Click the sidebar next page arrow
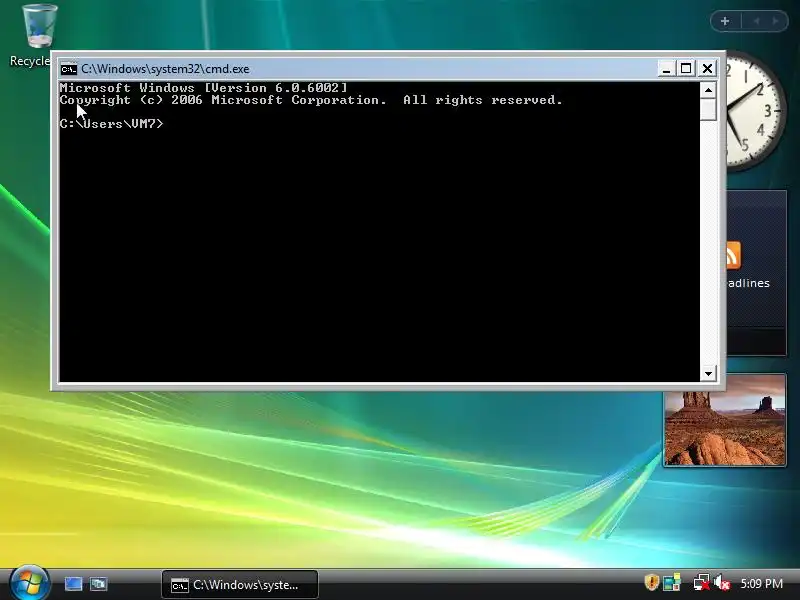This screenshot has height=600, width=800. click(776, 21)
